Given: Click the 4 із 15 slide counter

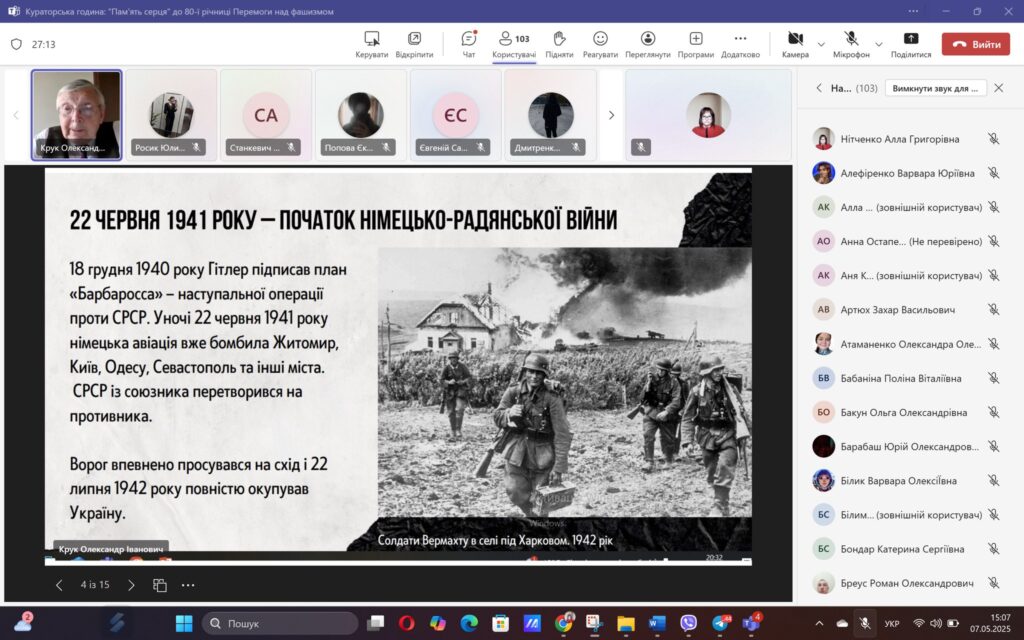Looking at the screenshot, I should [95, 584].
